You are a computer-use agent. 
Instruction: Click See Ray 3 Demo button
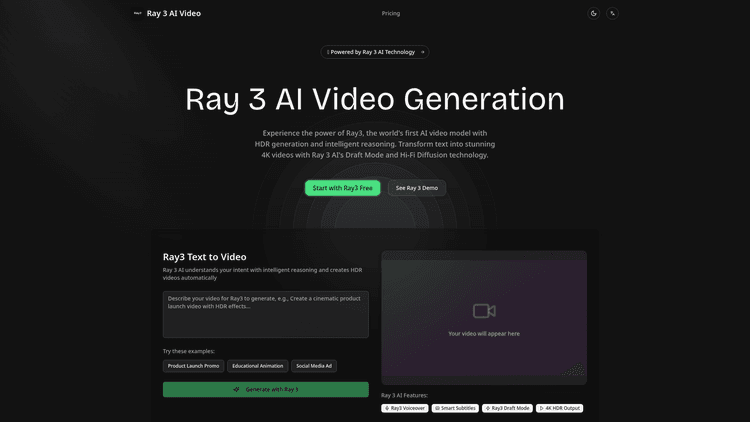coord(416,188)
